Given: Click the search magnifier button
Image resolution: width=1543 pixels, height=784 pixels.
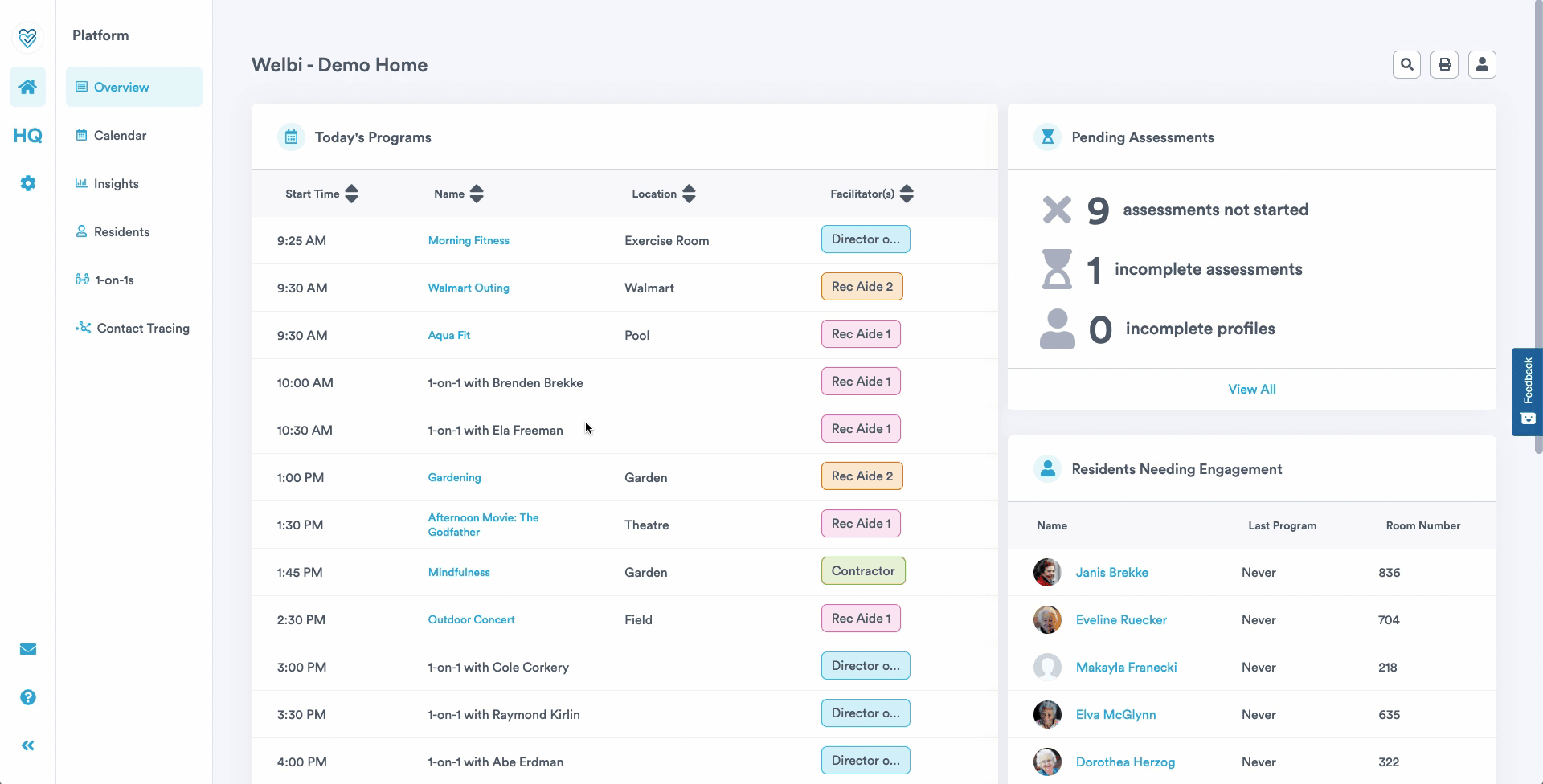Looking at the screenshot, I should pyautogui.click(x=1406, y=64).
